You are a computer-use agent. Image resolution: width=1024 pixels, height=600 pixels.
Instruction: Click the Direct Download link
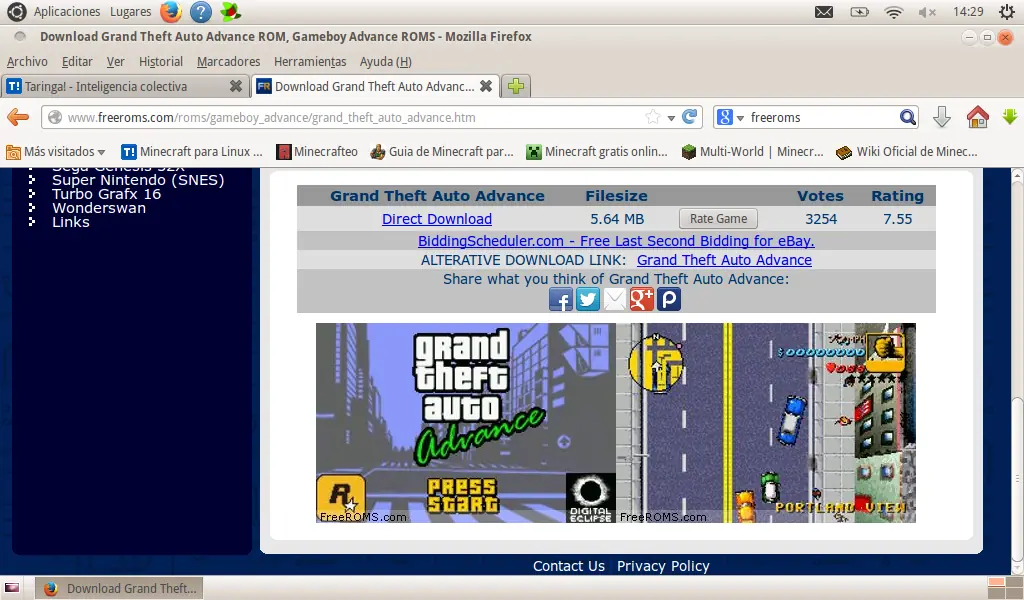tap(437, 219)
